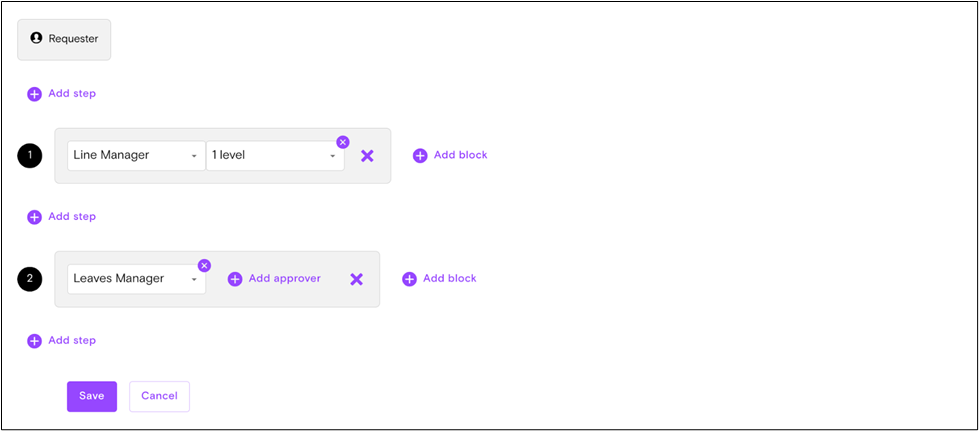Click the Add block plus icon for step 1
Screen dimensions: 979x431
click(x=420, y=156)
